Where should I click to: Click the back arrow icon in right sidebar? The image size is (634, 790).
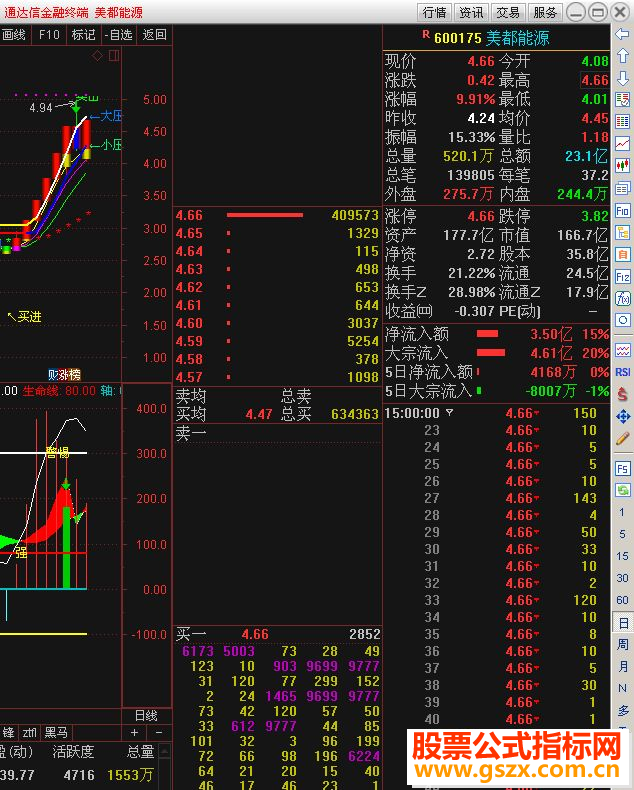[622, 34]
